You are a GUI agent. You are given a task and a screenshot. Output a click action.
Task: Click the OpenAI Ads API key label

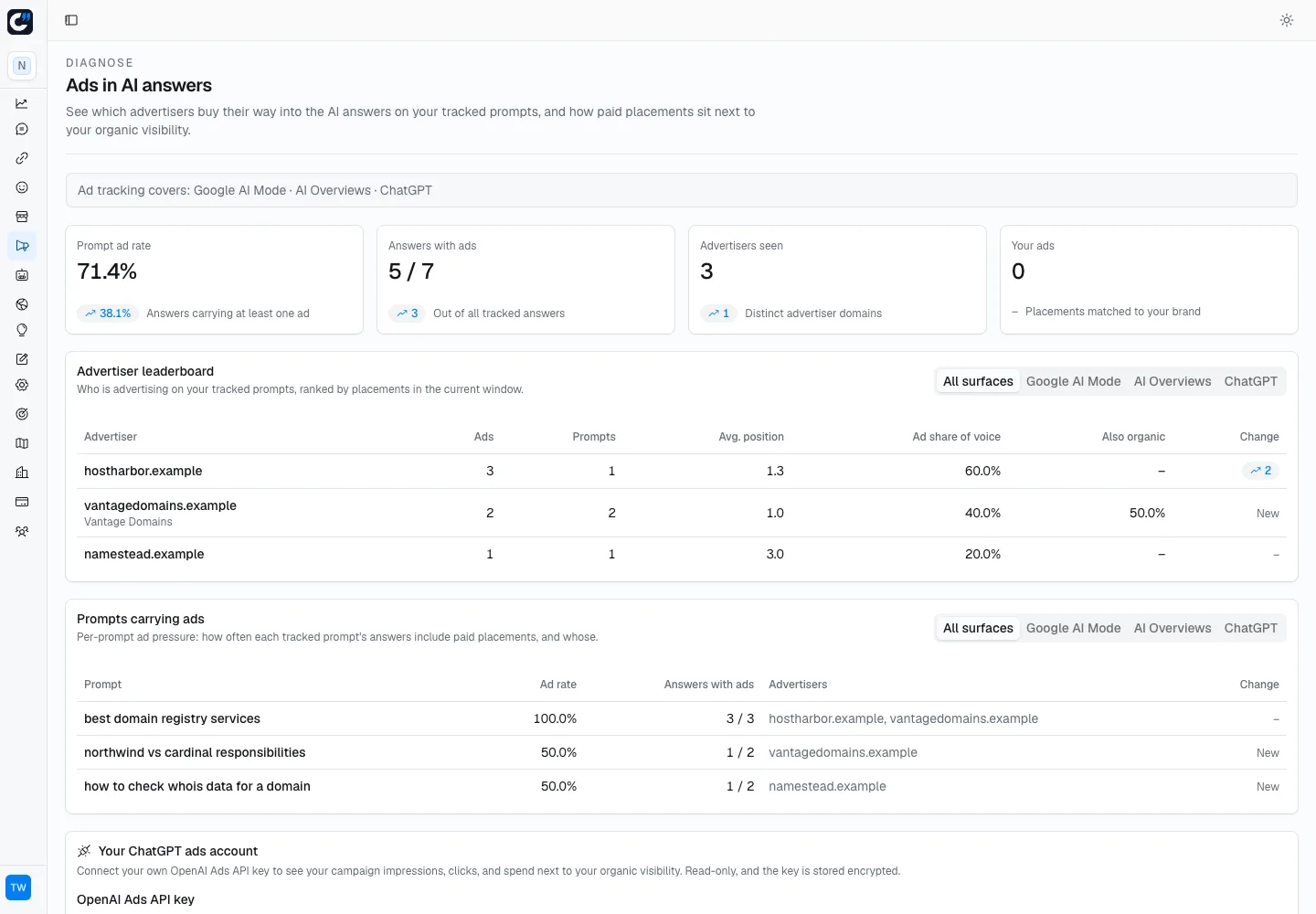(135, 899)
